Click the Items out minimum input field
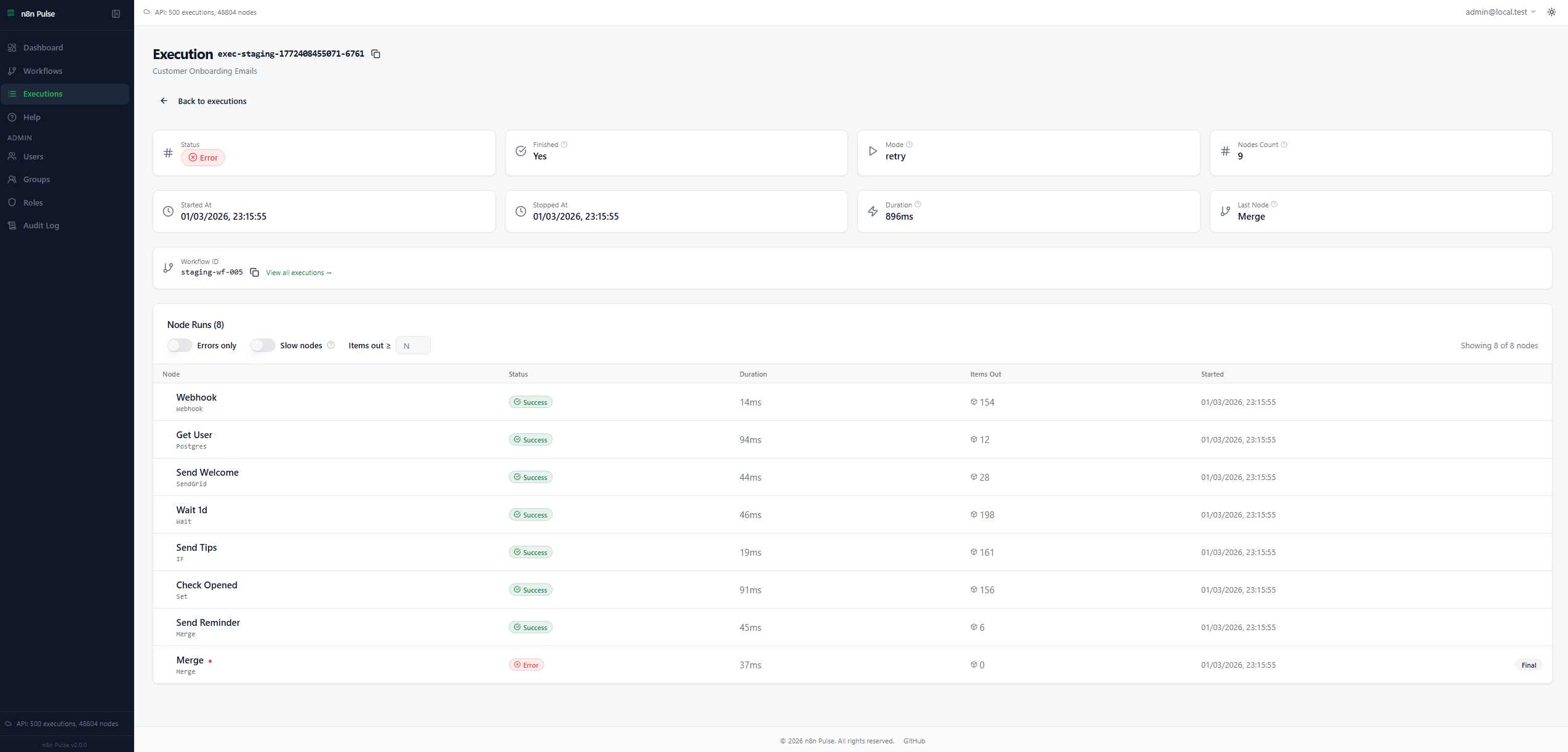 [413, 346]
